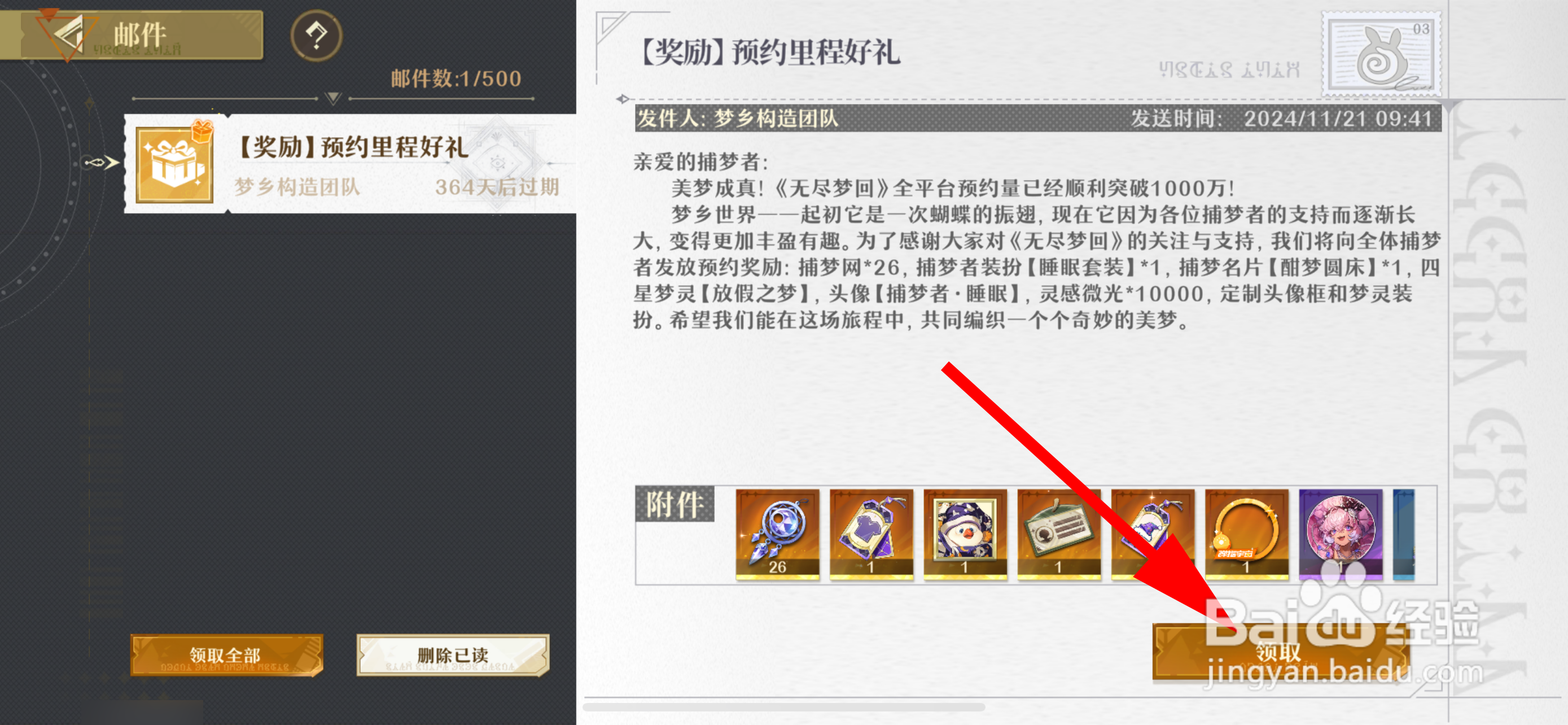Click the rabbit stamp in the corner
This screenshot has height=725, width=1568.
pyautogui.click(x=1382, y=55)
